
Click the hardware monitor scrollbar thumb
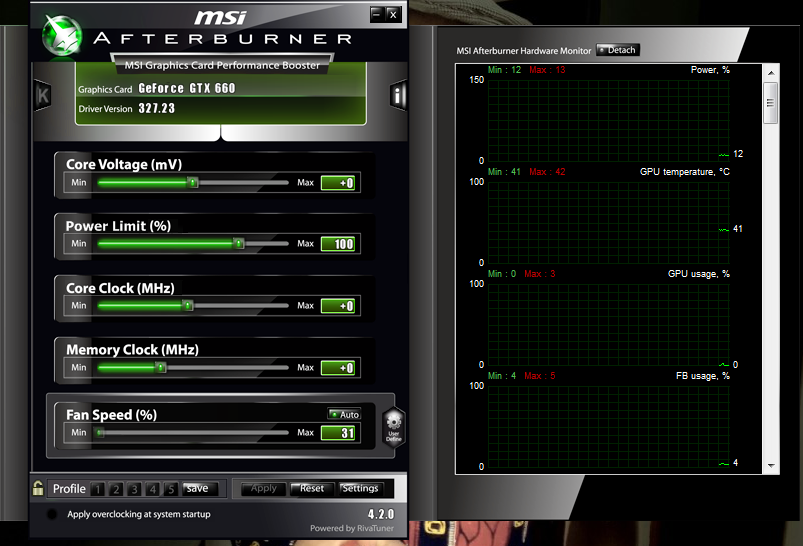[x=770, y=103]
